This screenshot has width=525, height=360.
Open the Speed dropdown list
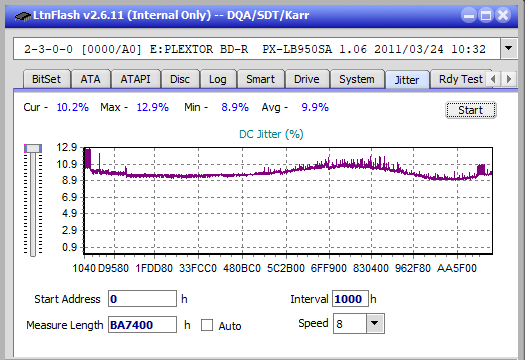[x=375, y=323]
